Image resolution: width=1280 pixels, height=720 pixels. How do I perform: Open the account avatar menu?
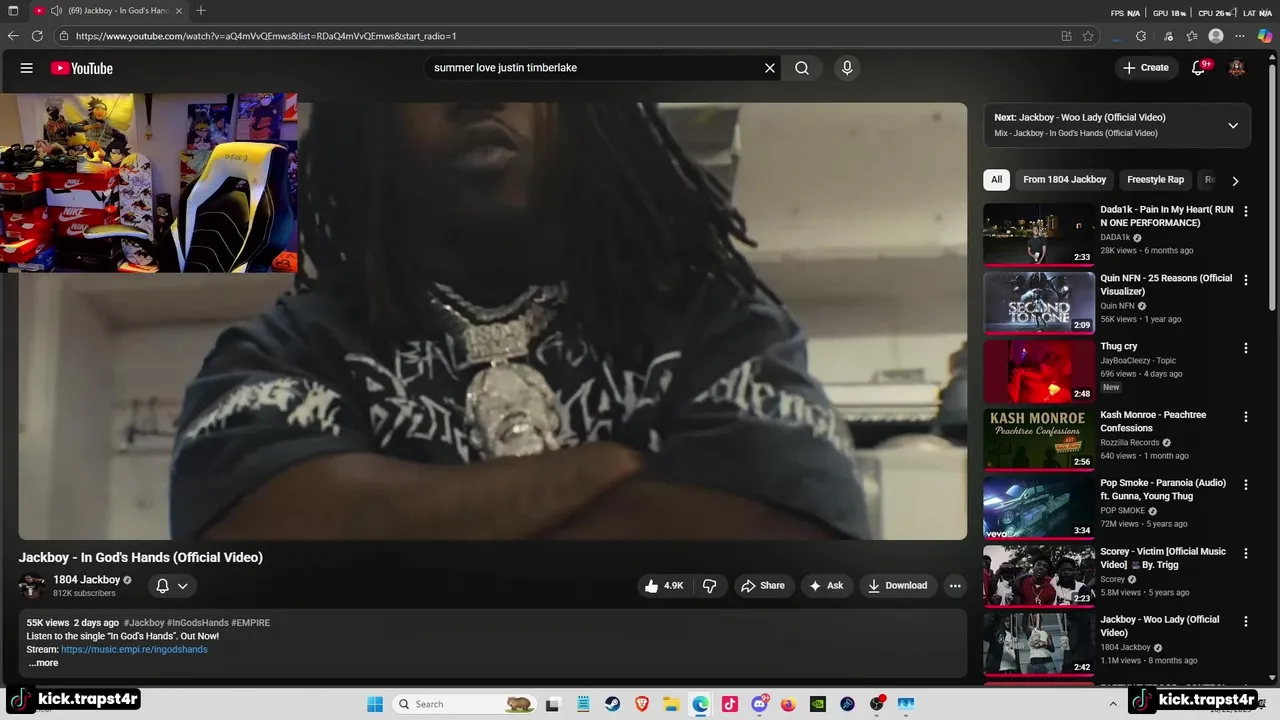1237,68
